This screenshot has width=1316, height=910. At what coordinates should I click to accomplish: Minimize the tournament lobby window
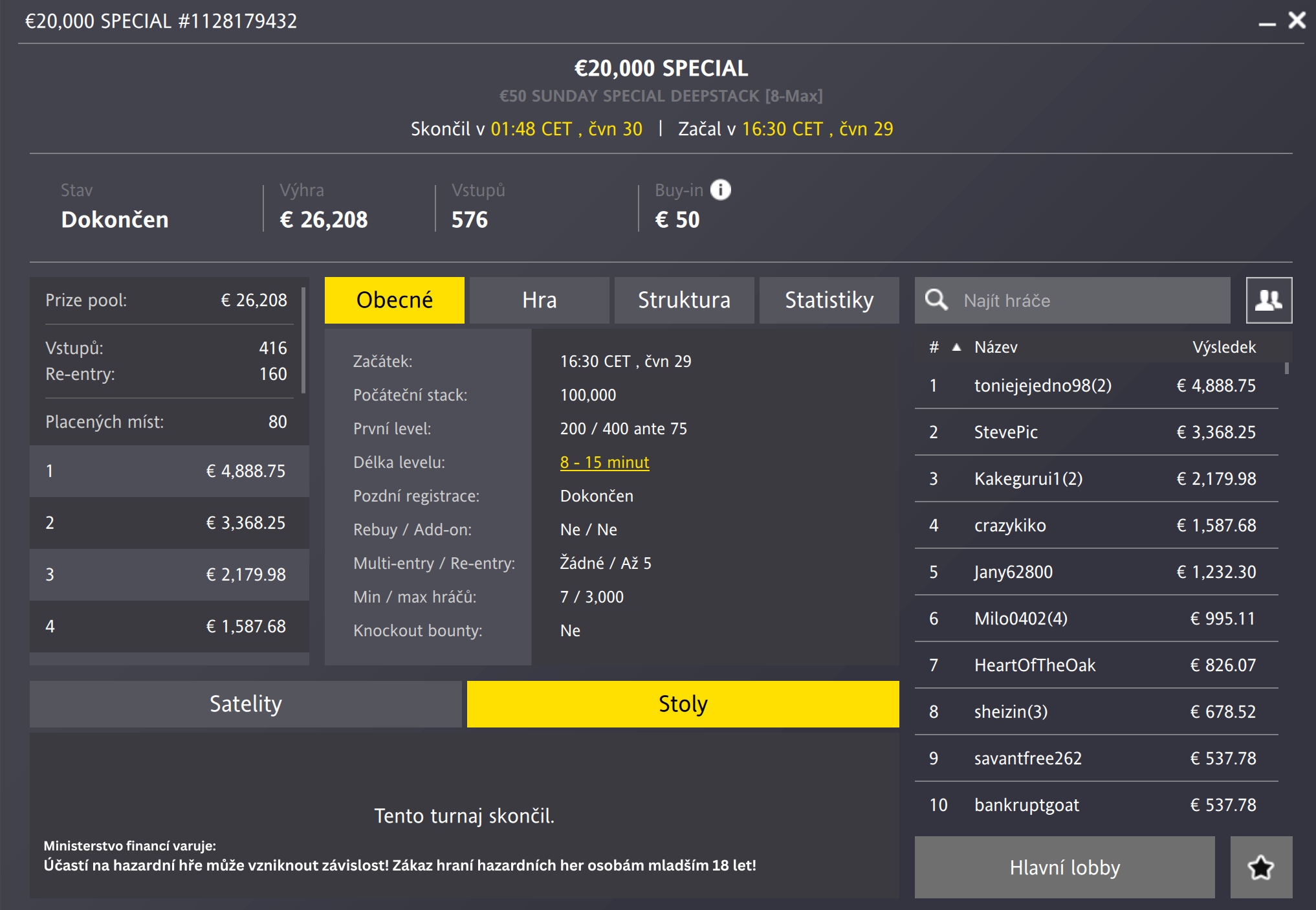click(x=1267, y=23)
